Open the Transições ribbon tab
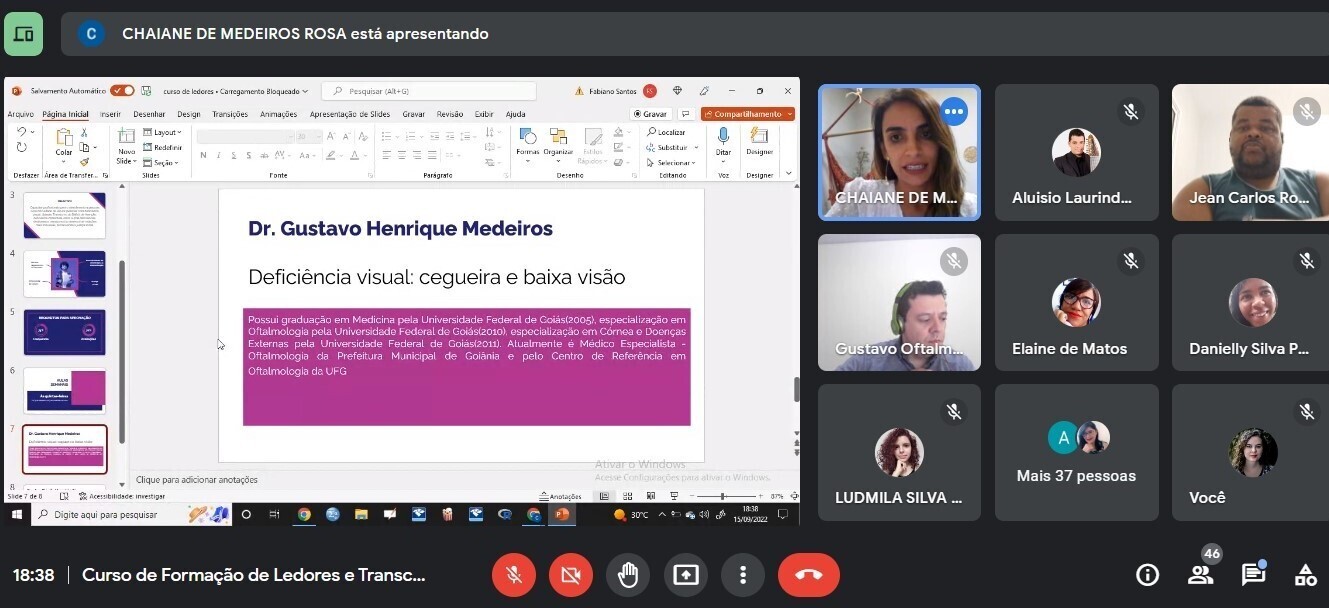Image resolution: width=1329 pixels, height=608 pixels. [x=230, y=114]
